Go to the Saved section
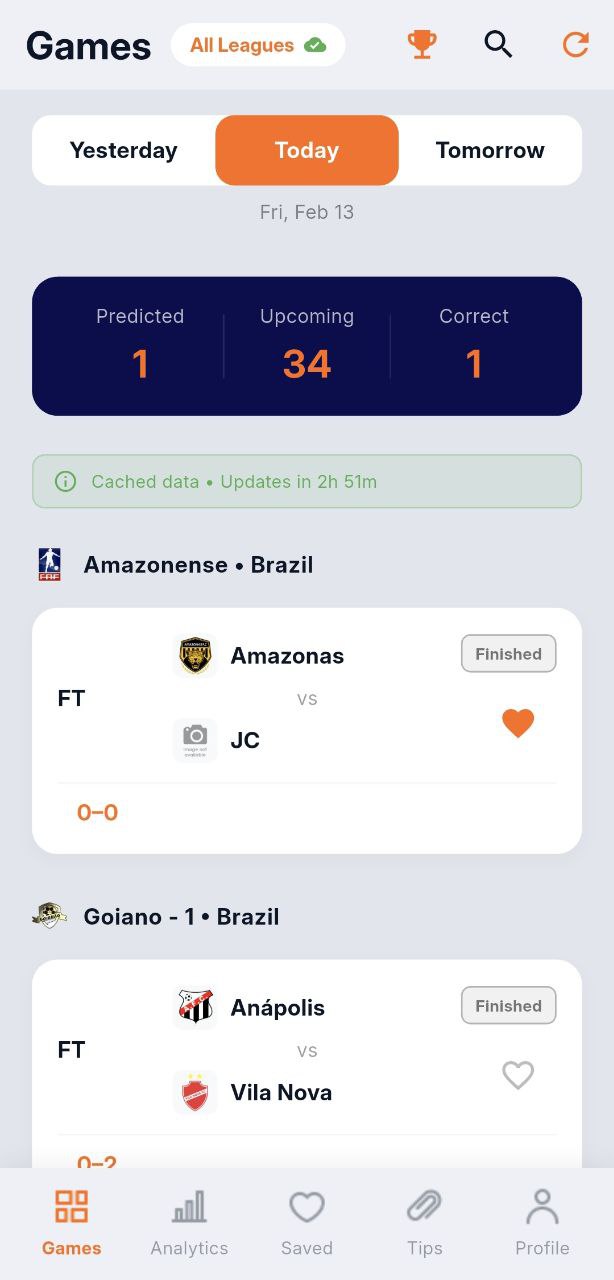This screenshot has height=1280, width=614. pyautogui.click(x=307, y=1222)
